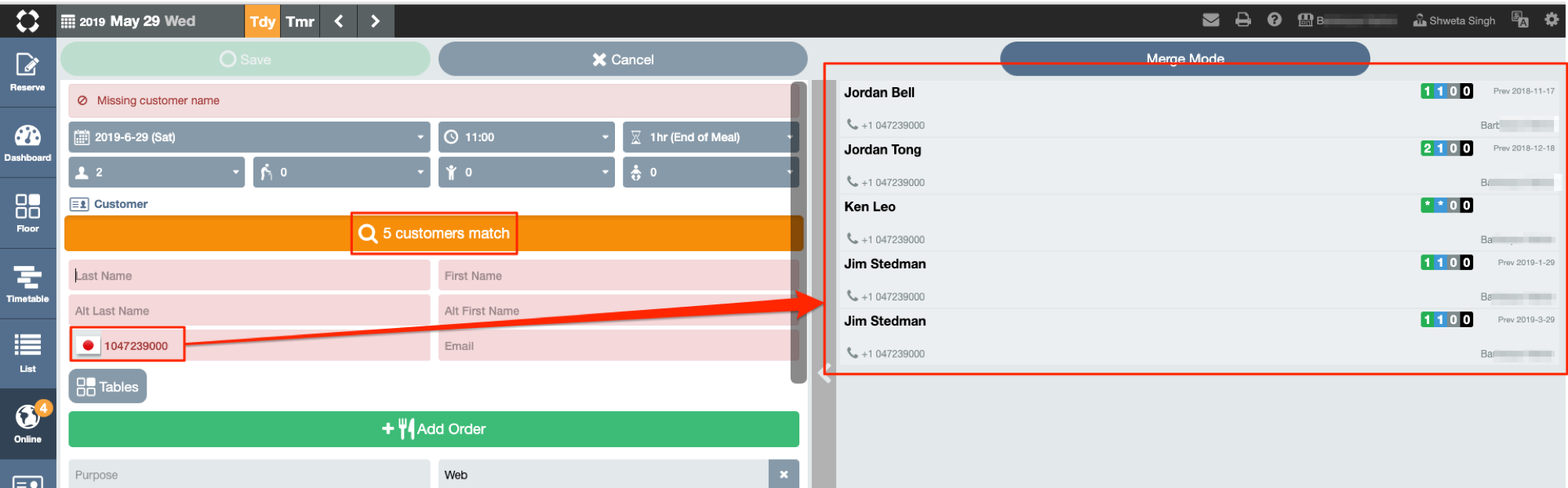The height and width of the screenshot is (488, 1568).
Task: Click the printer icon
Action: [1242, 20]
